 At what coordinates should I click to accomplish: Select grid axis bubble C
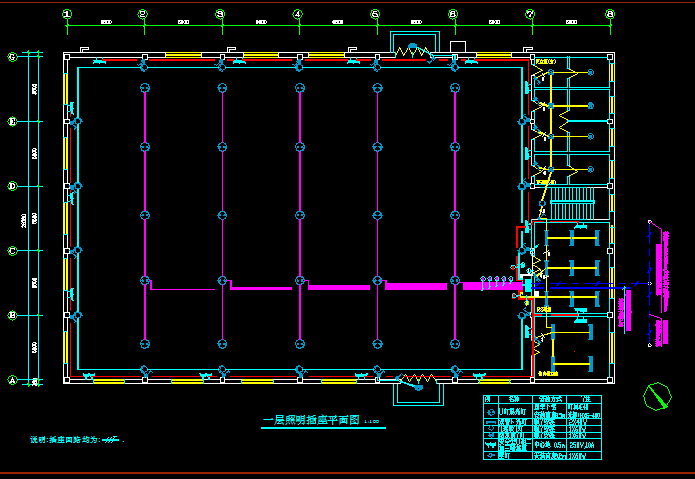tap(12, 251)
